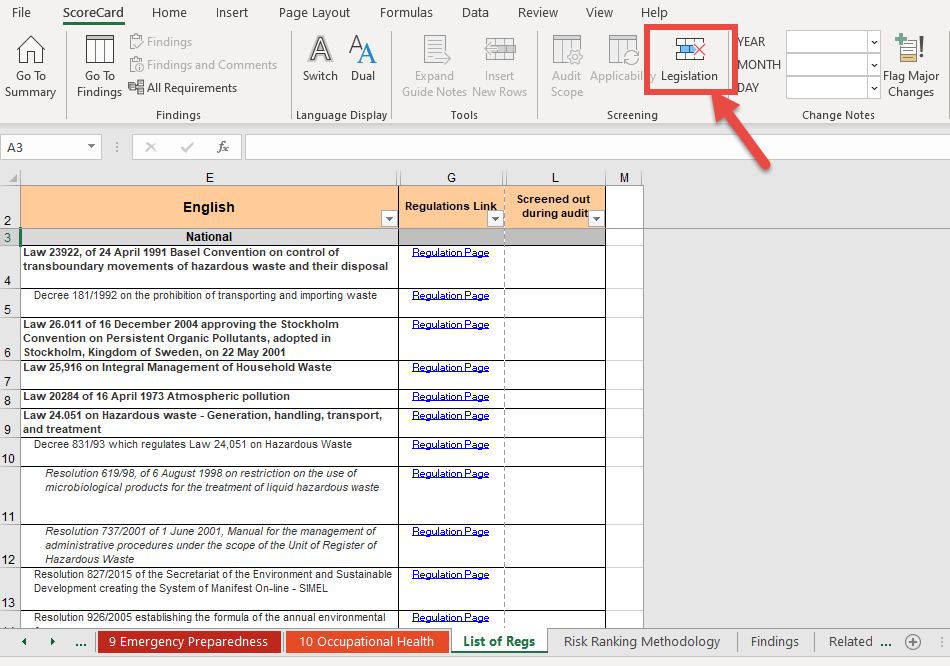Follow Regulation Page link for Decree 181/1992

point(450,296)
